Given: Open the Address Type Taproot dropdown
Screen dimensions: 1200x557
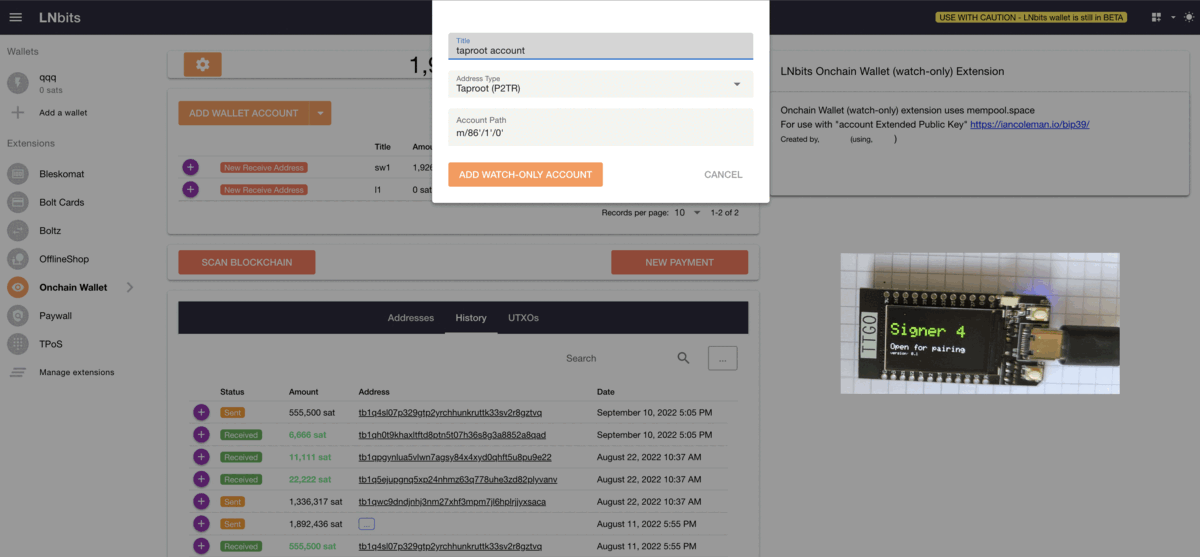Looking at the screenshot, I should point(600,84).
